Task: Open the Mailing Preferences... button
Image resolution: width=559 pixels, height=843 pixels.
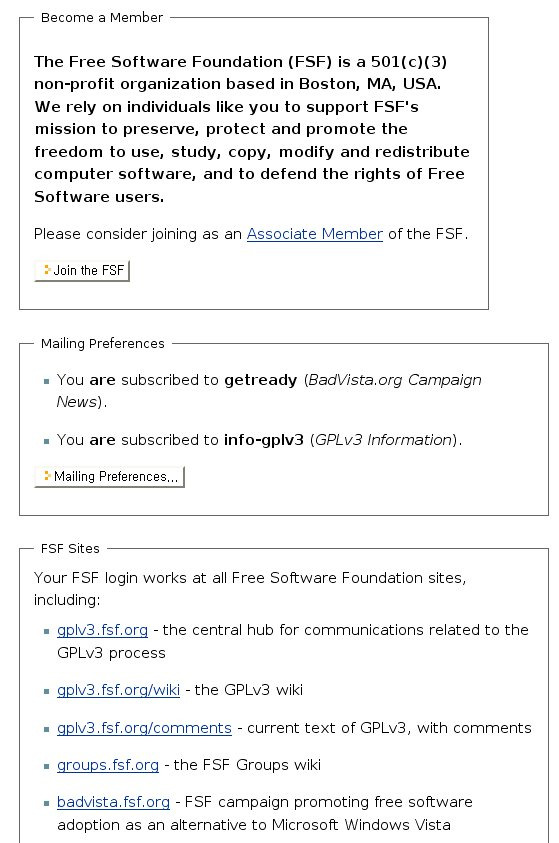Action: coord(110,476)
